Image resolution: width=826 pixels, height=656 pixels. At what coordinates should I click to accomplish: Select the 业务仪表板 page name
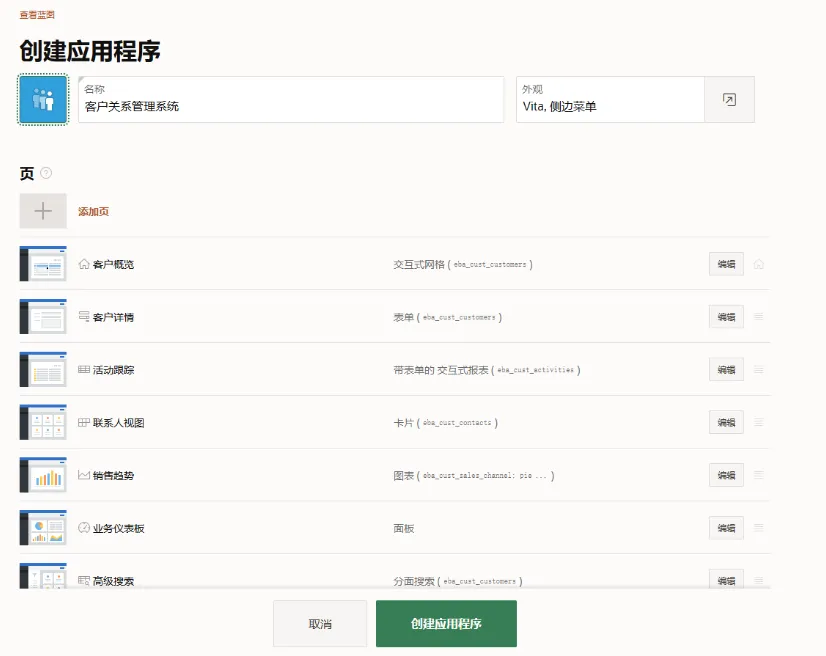click(x=119, y=528)
